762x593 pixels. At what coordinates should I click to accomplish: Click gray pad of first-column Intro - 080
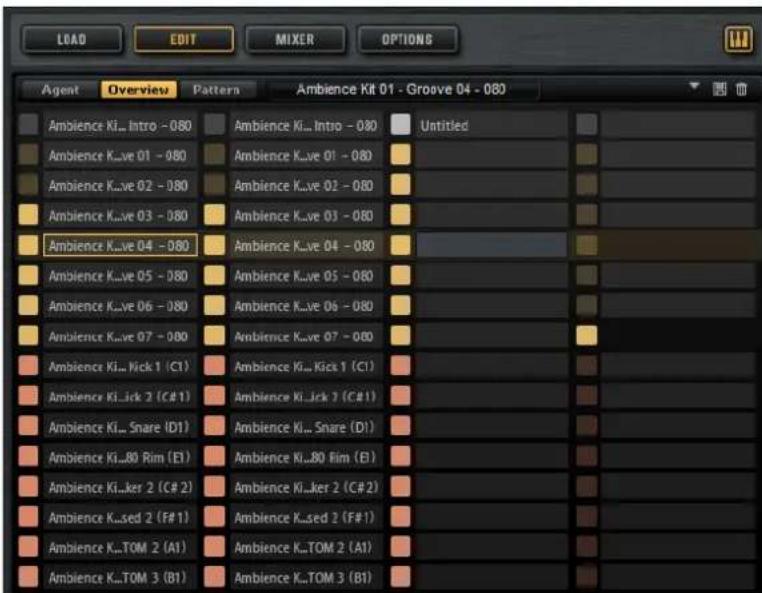tap(28, 124)
